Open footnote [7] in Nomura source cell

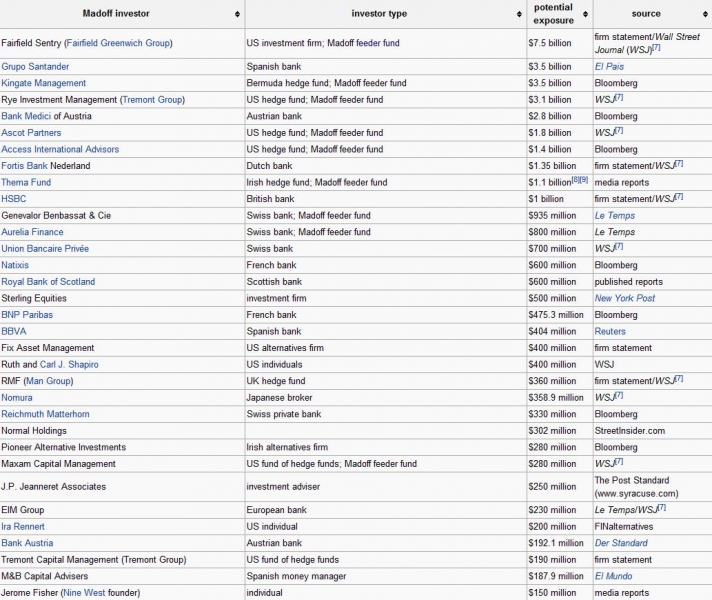[x=619, y=395]
